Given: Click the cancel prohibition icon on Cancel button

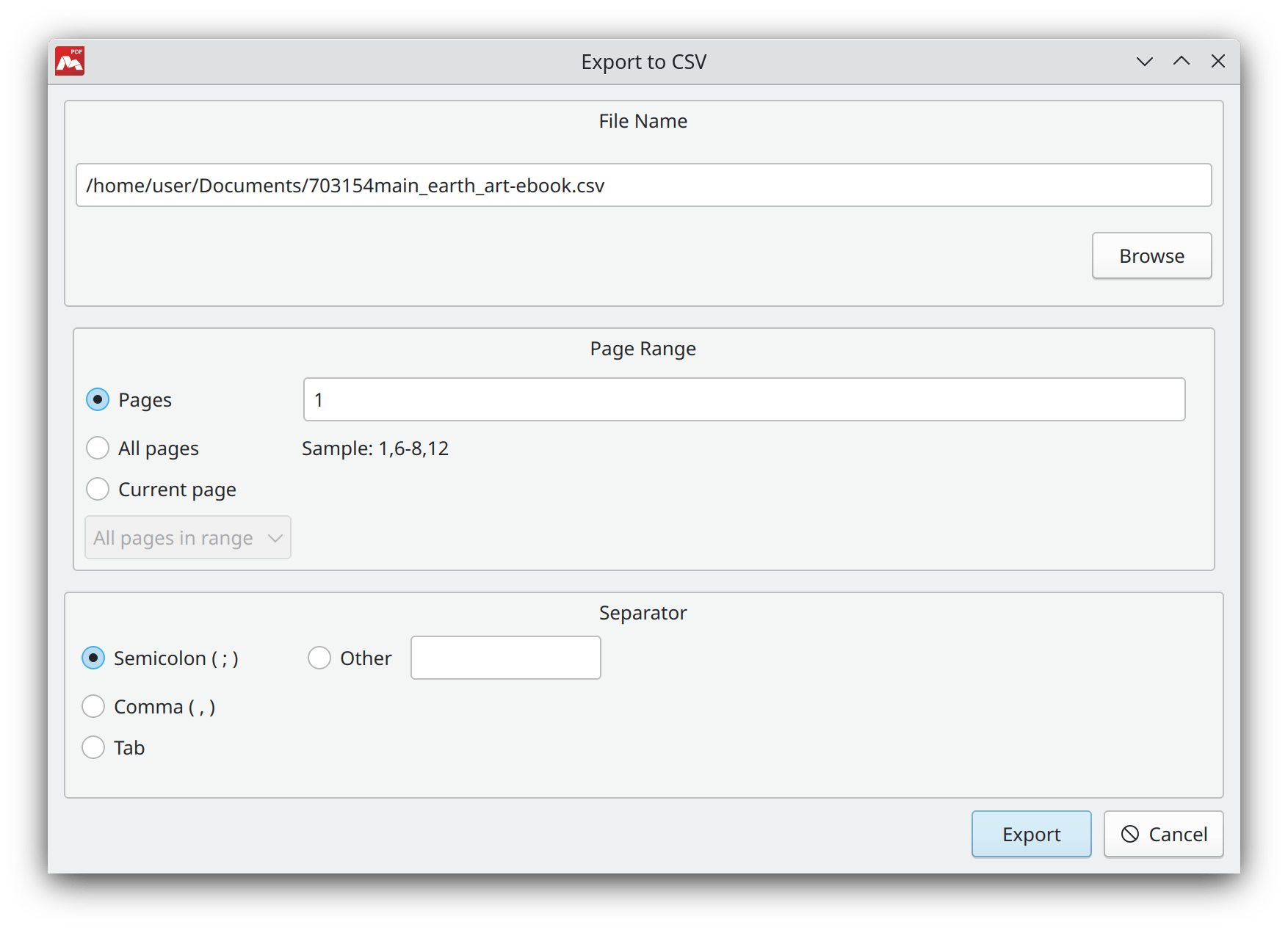Looking at the screenshot, I should pos(1130,834).
